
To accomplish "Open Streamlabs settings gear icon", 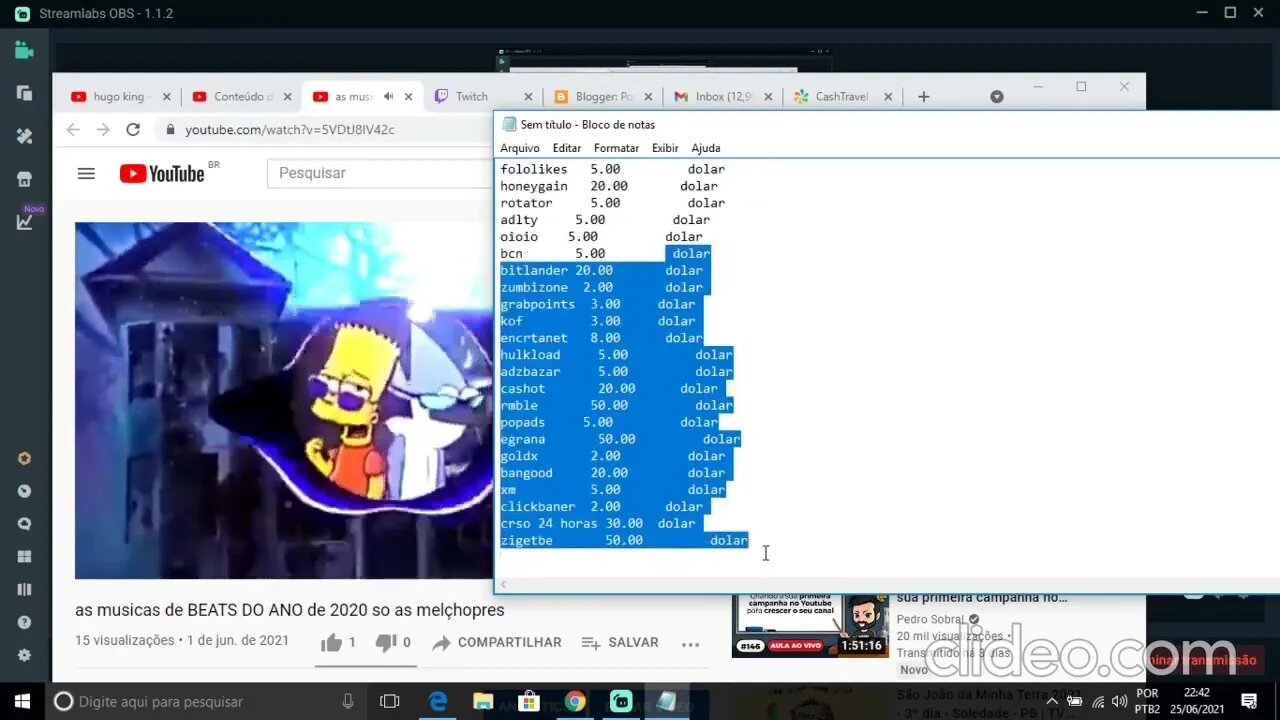I will click(24, 655).
